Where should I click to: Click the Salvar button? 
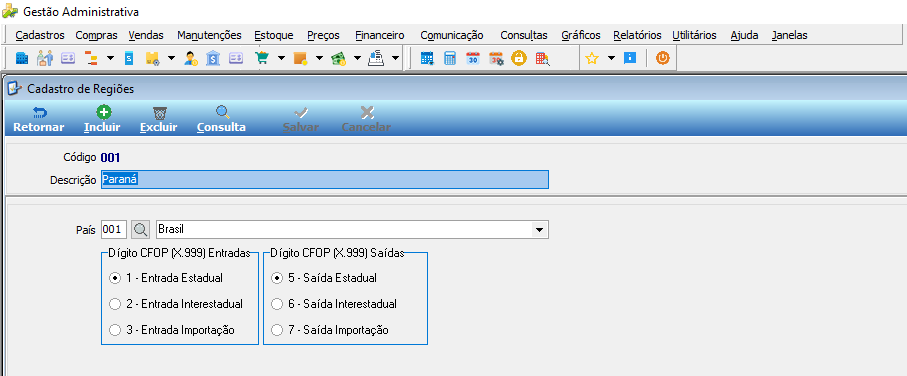[x=301, y=120]
